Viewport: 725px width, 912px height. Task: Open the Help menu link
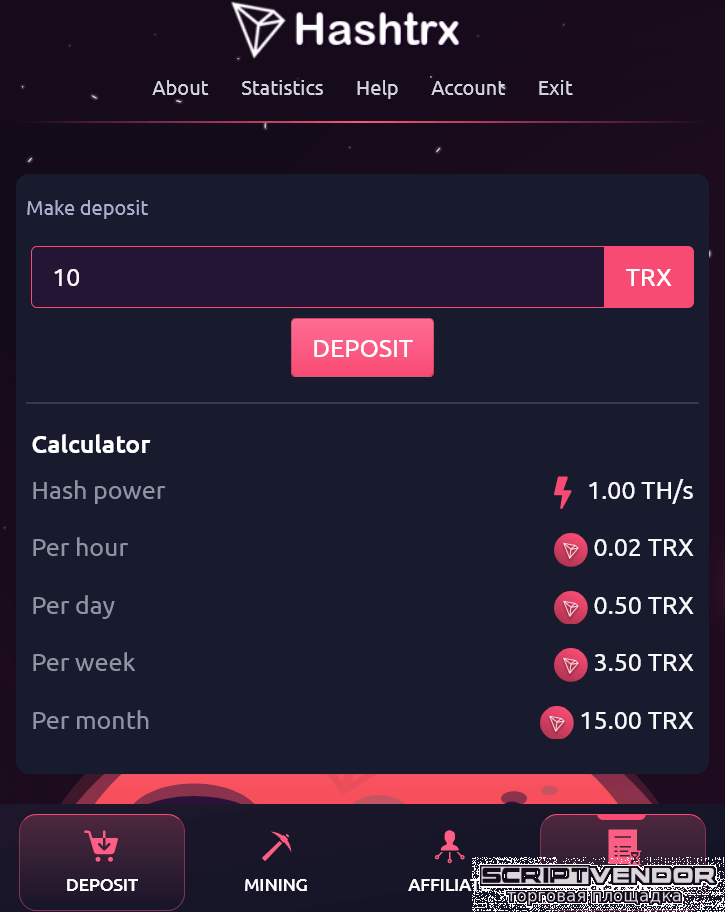tap(377, 88)
